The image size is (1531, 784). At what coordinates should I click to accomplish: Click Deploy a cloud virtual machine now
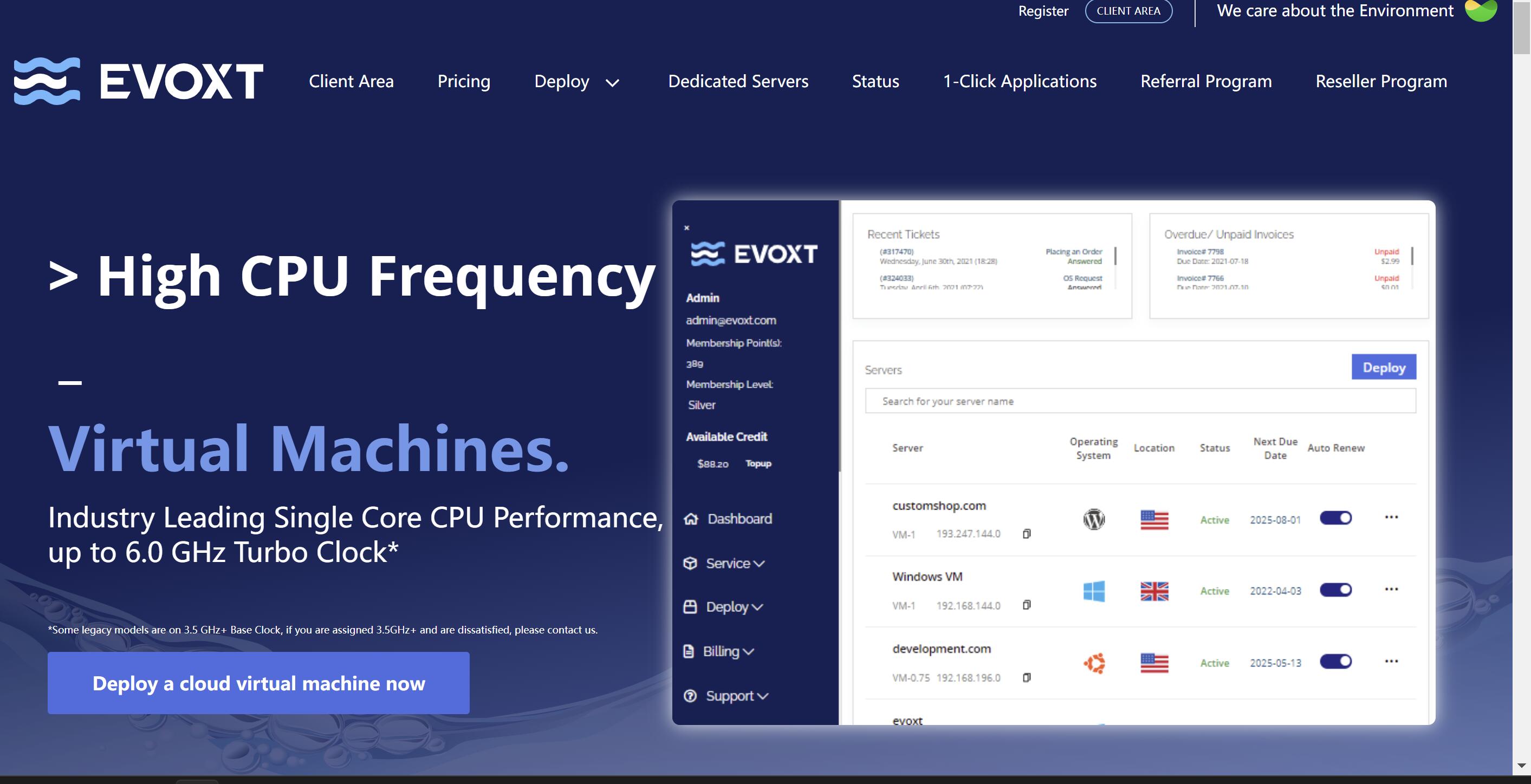[x=258, y=683]
